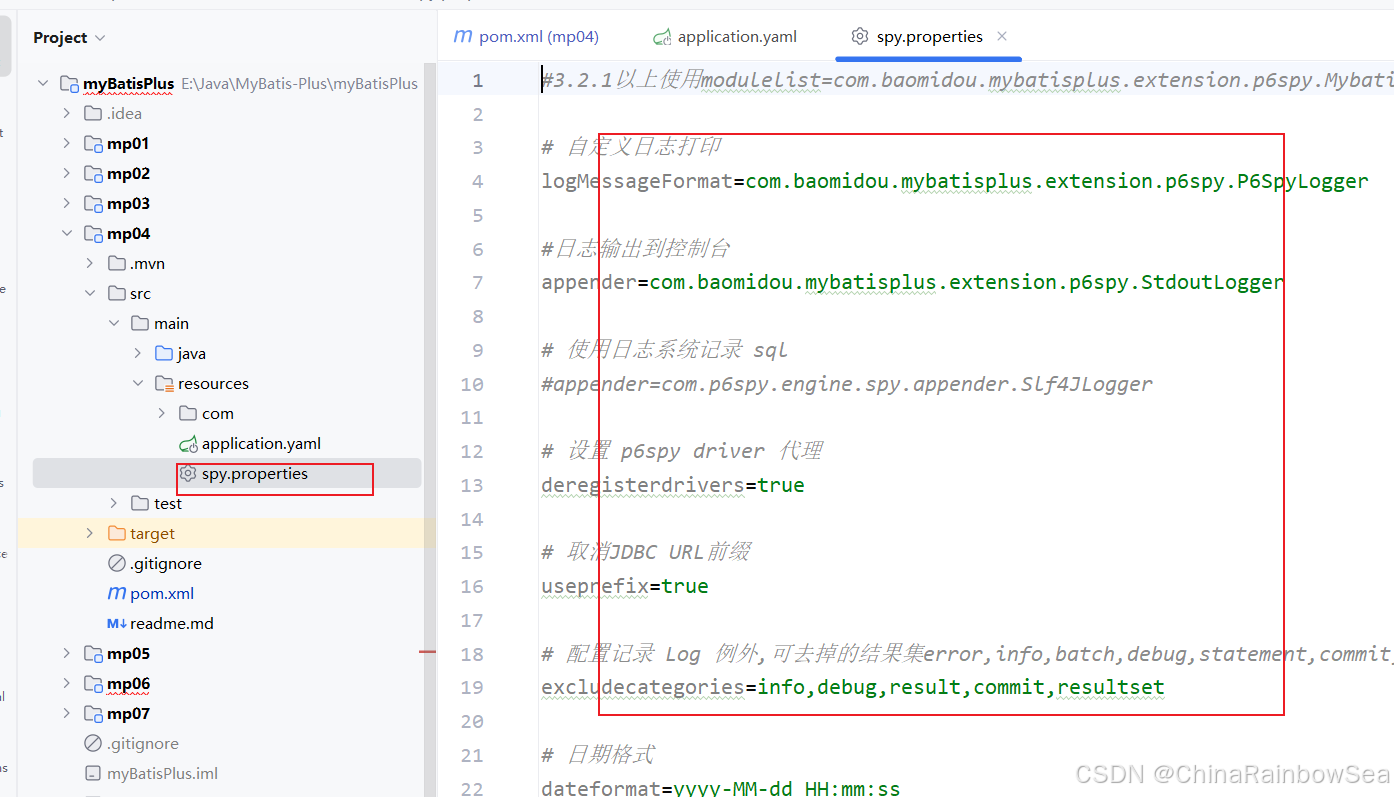Open myBatisPlus.iml file
The image size is (1394, 797).
coord(162,774)
